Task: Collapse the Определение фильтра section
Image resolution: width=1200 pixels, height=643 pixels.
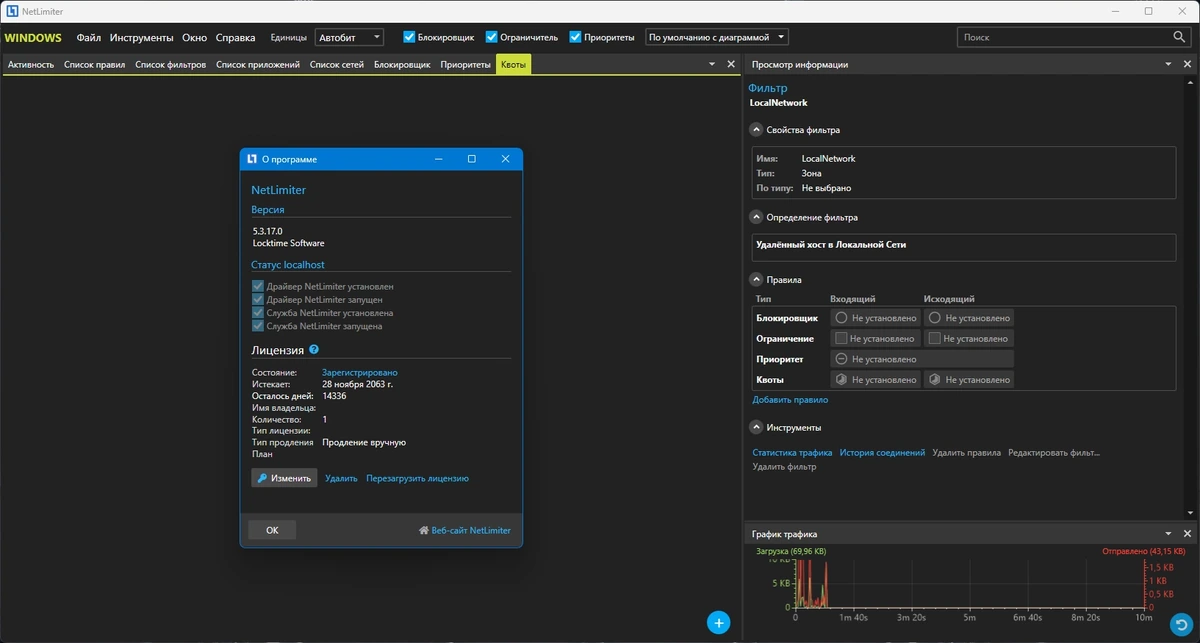Action: (756, 217)
